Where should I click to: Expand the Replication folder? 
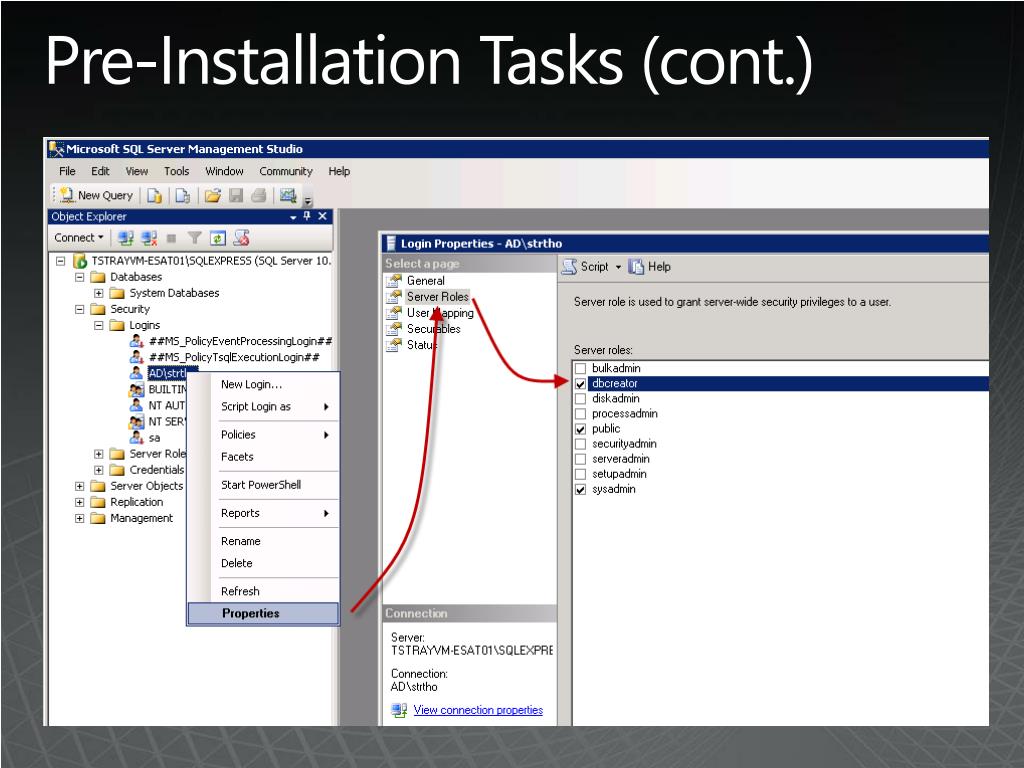pyautogui.click(x=80, y=502)
